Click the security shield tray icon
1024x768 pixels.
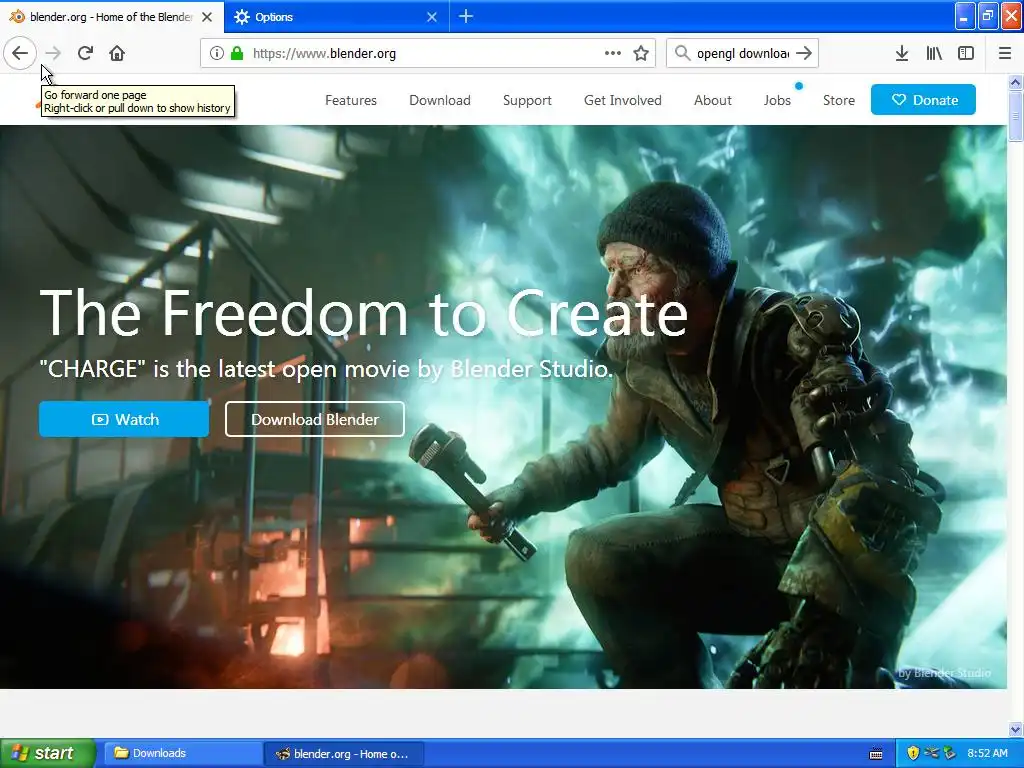click(x=913, y=754)
